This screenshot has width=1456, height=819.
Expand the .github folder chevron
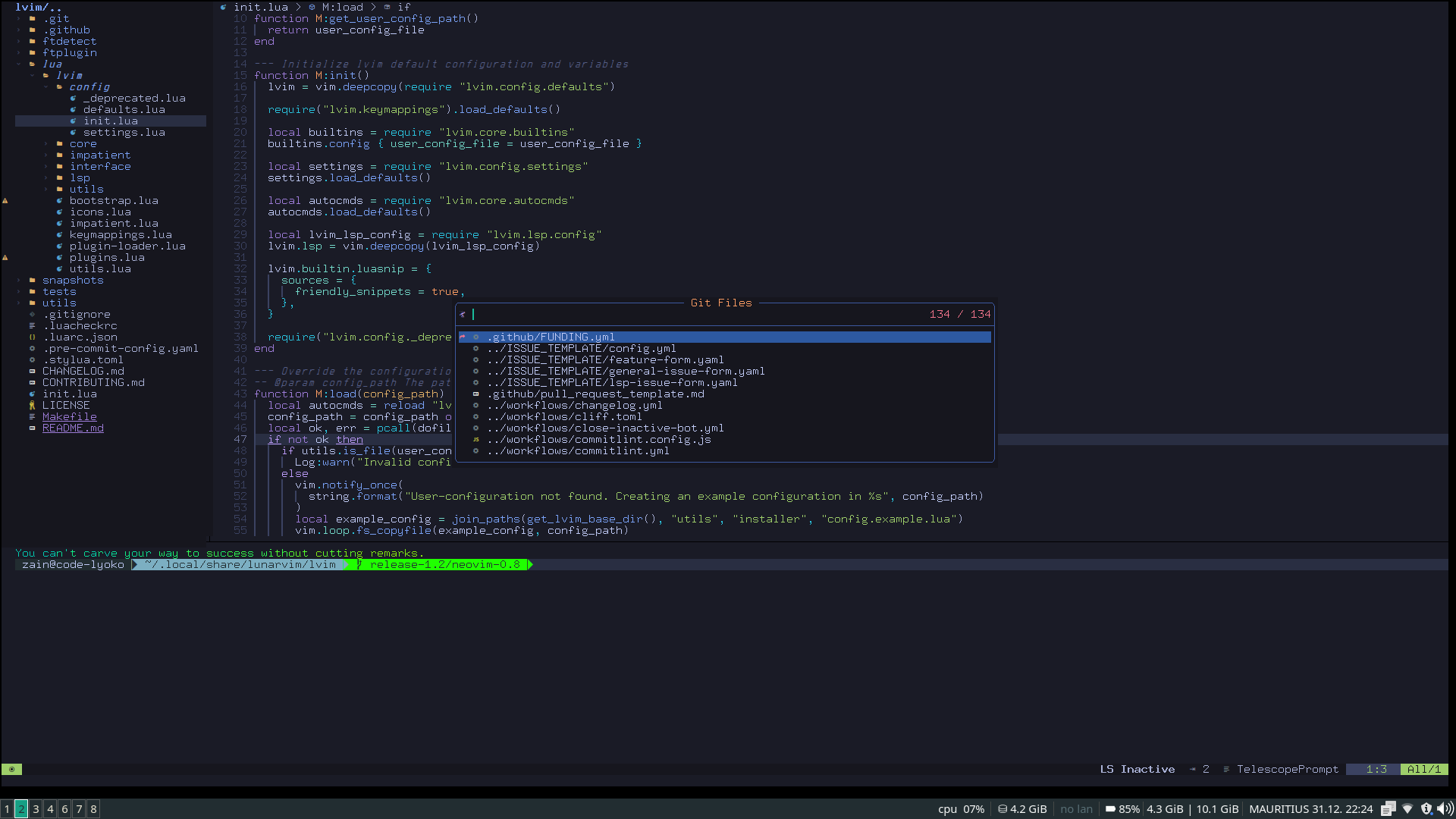coord(18,30)
